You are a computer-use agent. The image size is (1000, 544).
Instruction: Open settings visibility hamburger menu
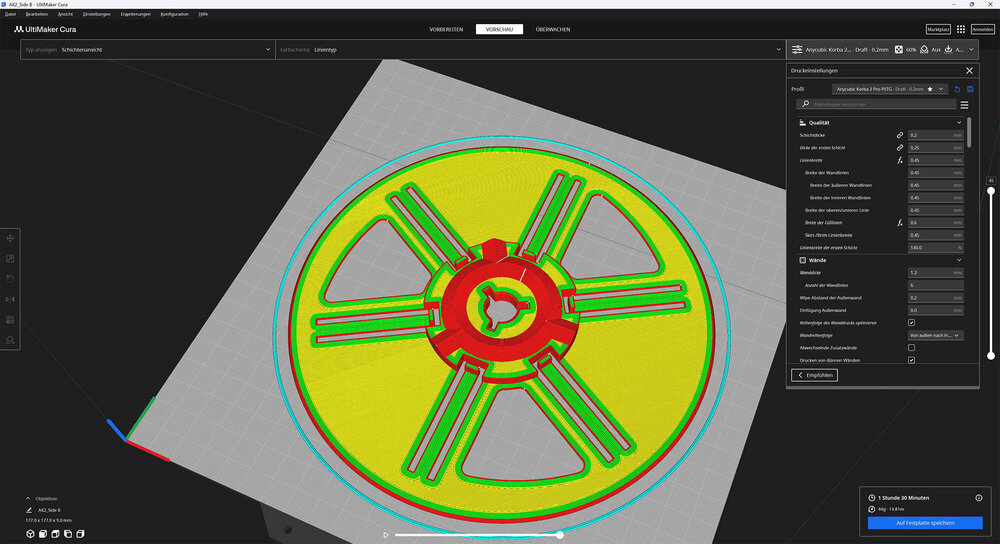pos(964,104)
